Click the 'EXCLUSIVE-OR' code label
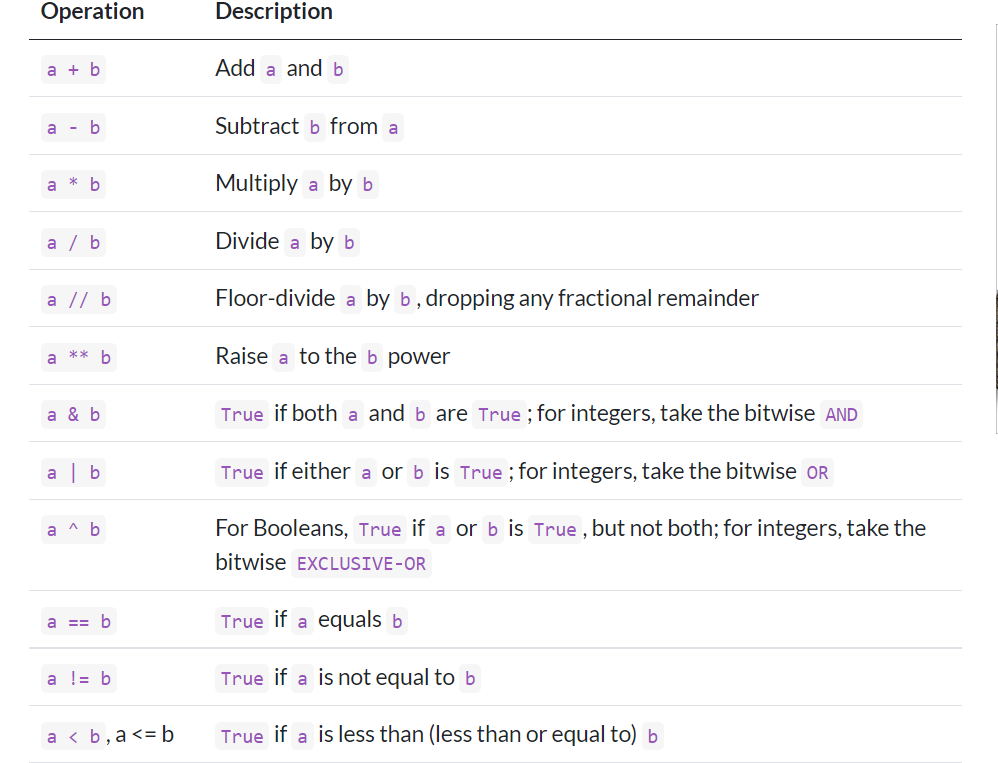The image size is (998, 763). click(x=361, y=564)
